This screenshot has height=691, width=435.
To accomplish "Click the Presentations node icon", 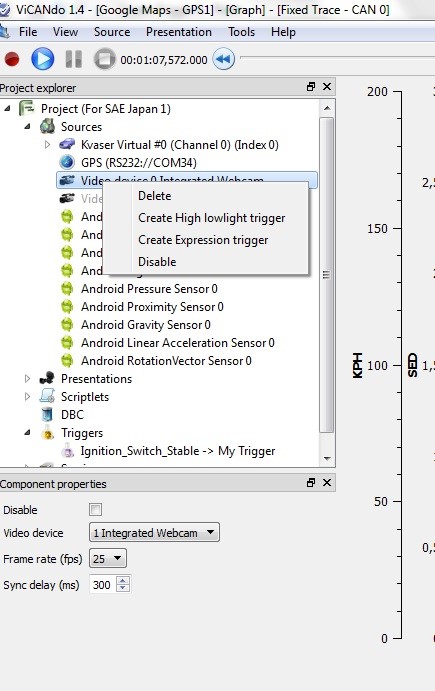I will coord(47,379).
